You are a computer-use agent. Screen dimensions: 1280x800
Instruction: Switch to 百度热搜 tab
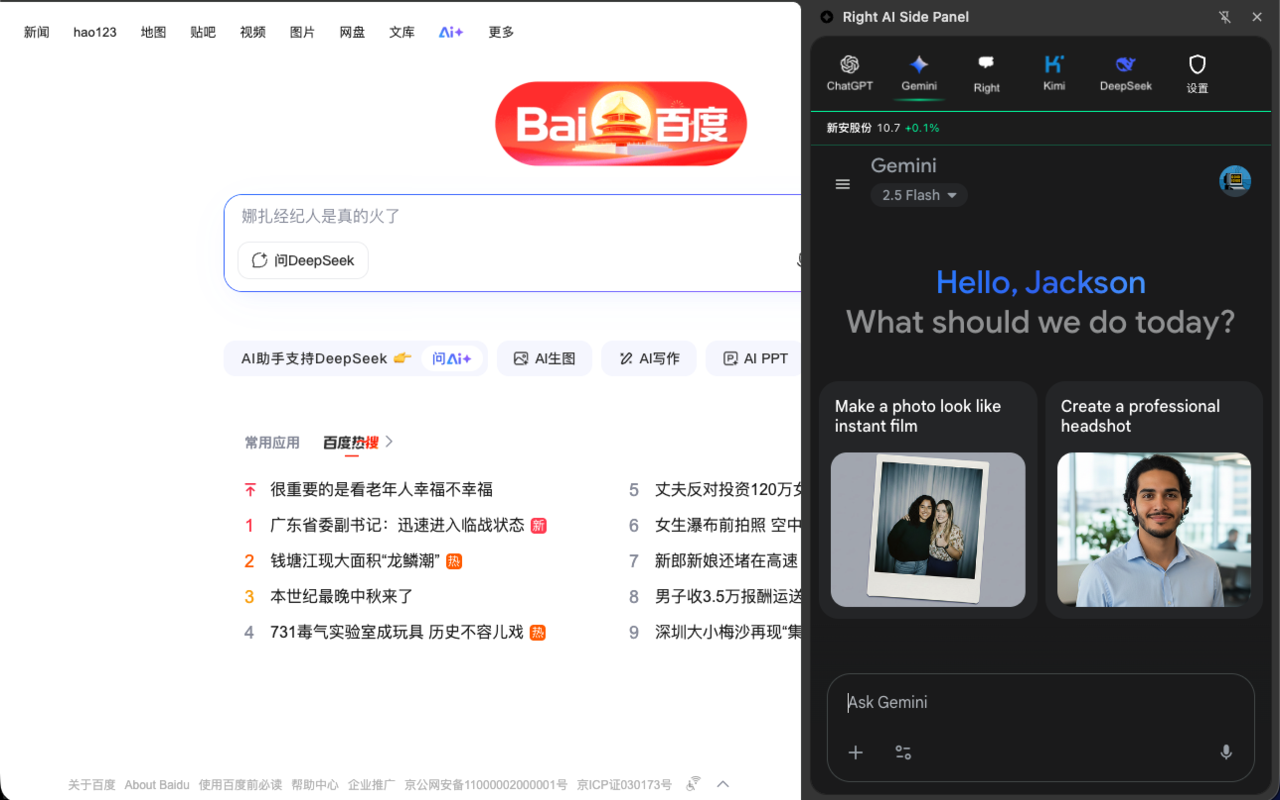[351, 442]
